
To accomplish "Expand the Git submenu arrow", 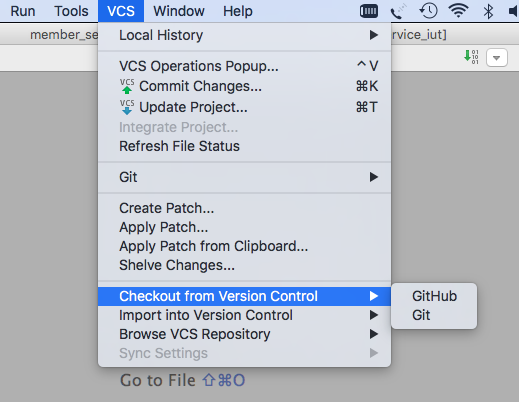I will (374, 177).
